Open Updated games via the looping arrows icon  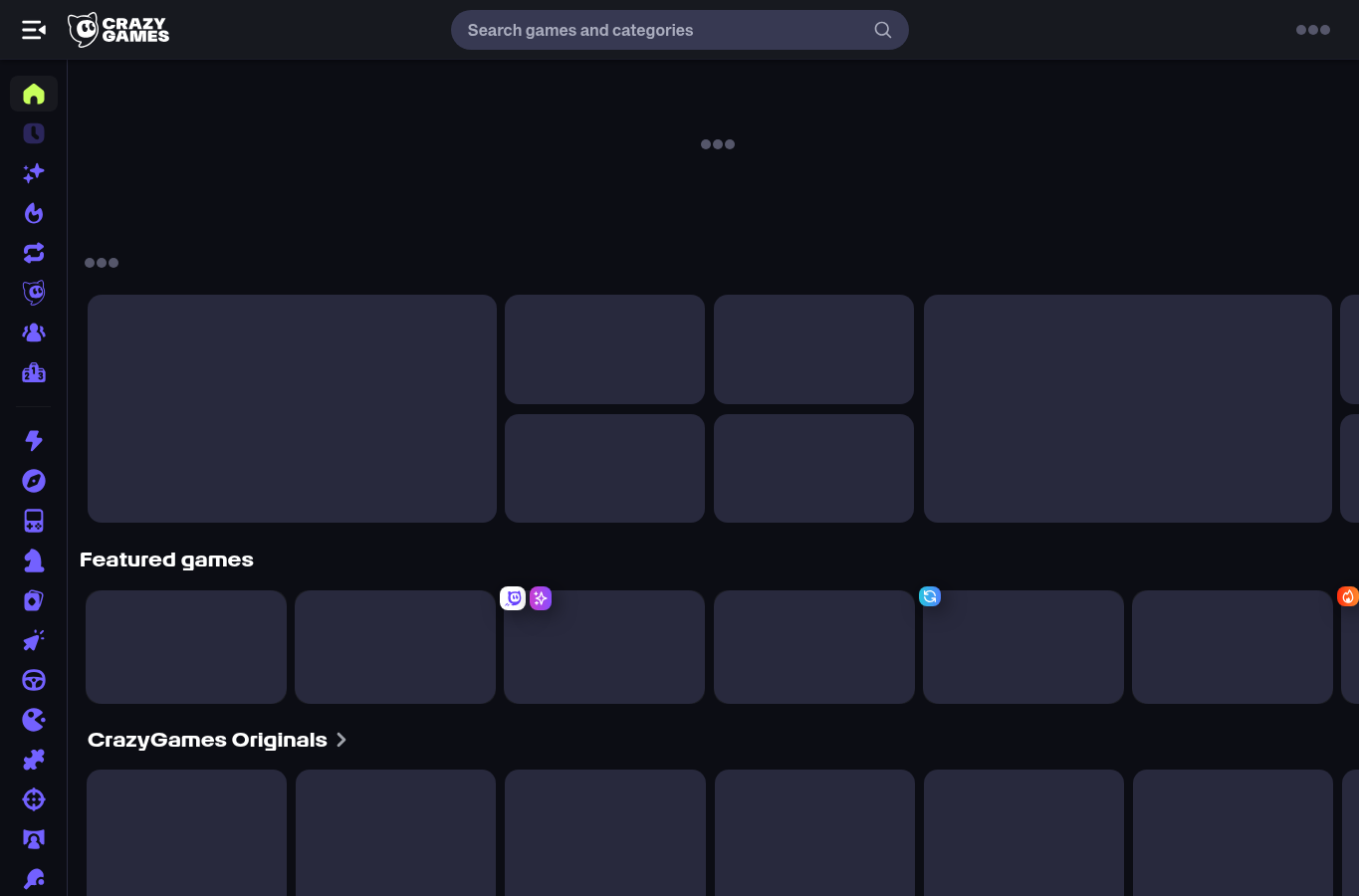[34, 253]
